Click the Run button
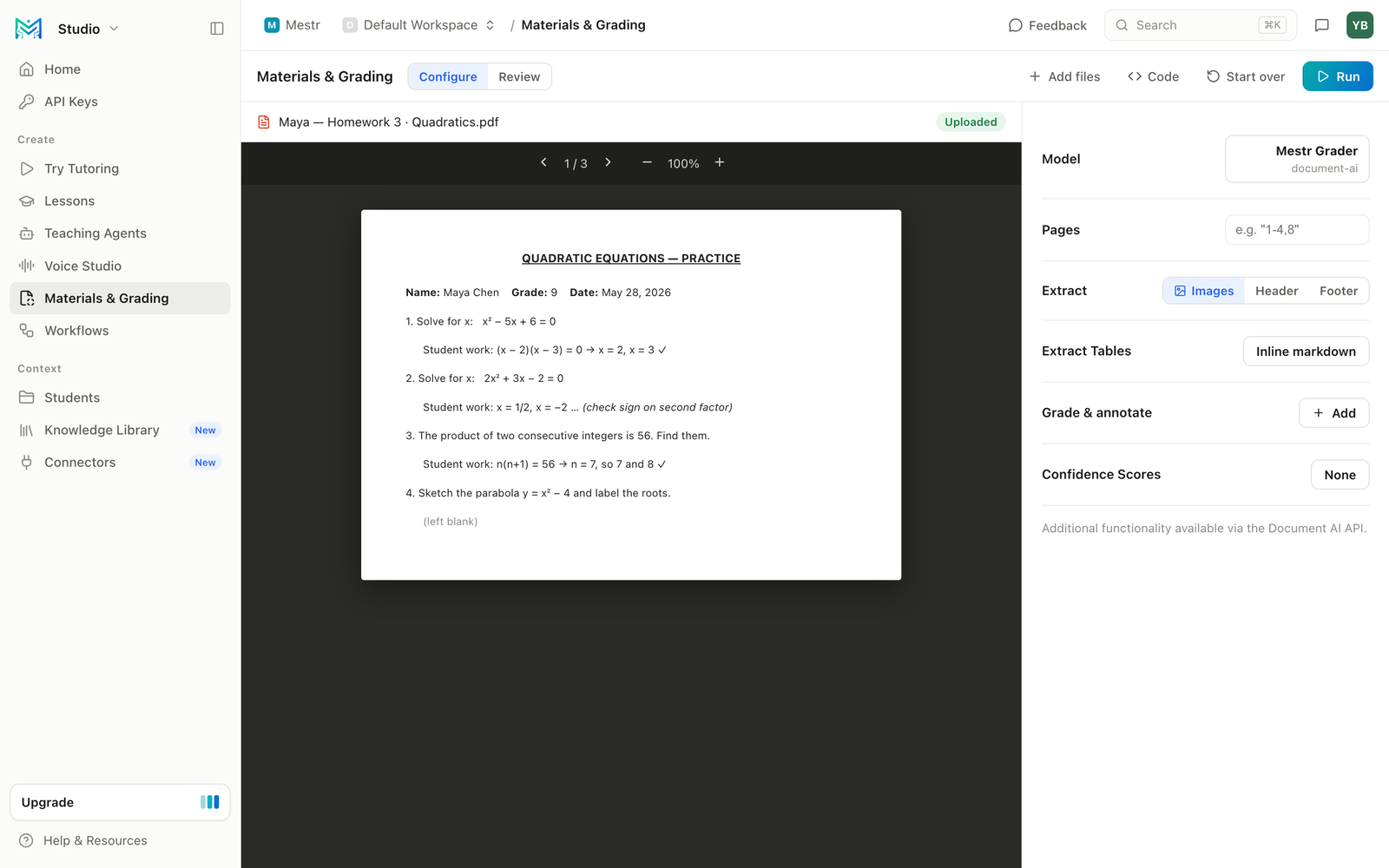 point(1338,76)
